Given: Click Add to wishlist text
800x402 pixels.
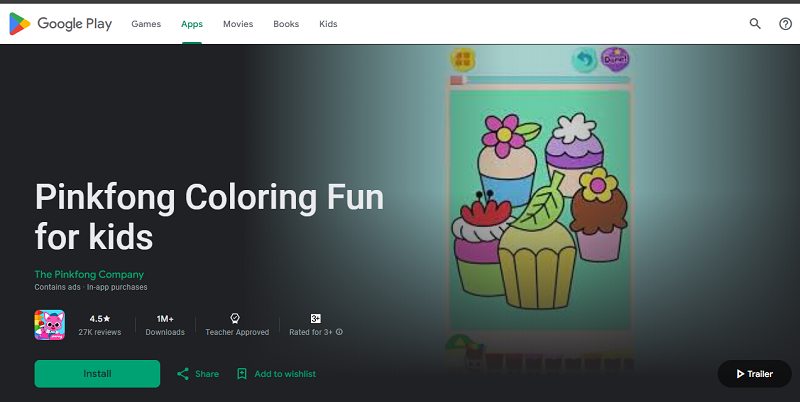Looking at the screenshot, I should (285, 374).
